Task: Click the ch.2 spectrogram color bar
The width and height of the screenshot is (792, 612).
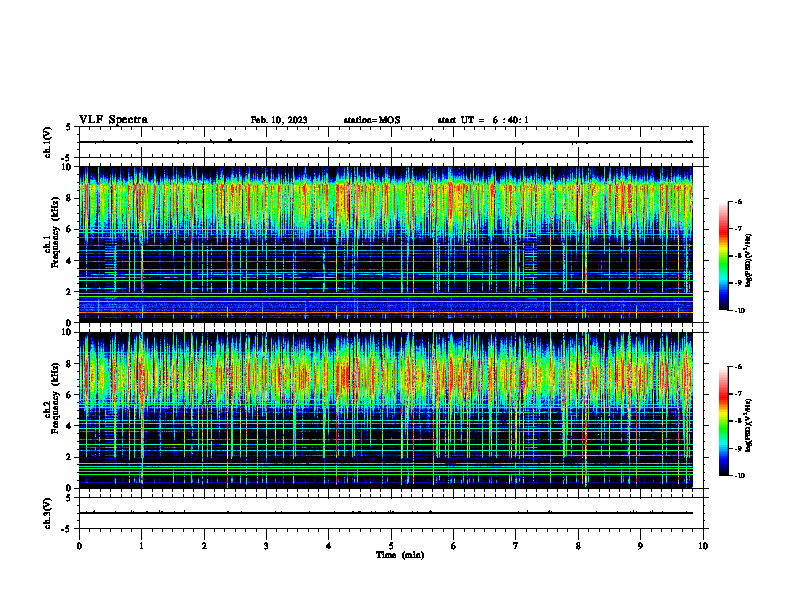Action: tap(724, 421)
